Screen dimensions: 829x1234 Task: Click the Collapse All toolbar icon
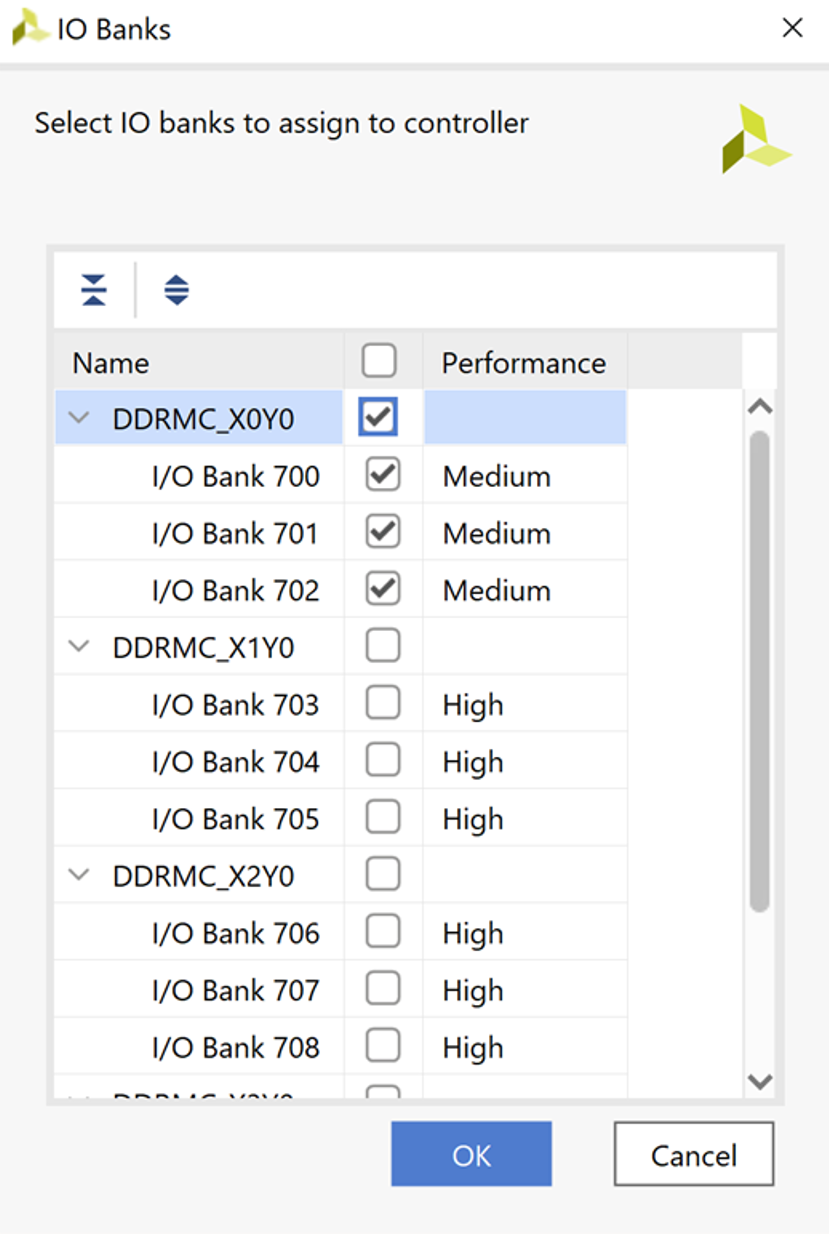94,289
